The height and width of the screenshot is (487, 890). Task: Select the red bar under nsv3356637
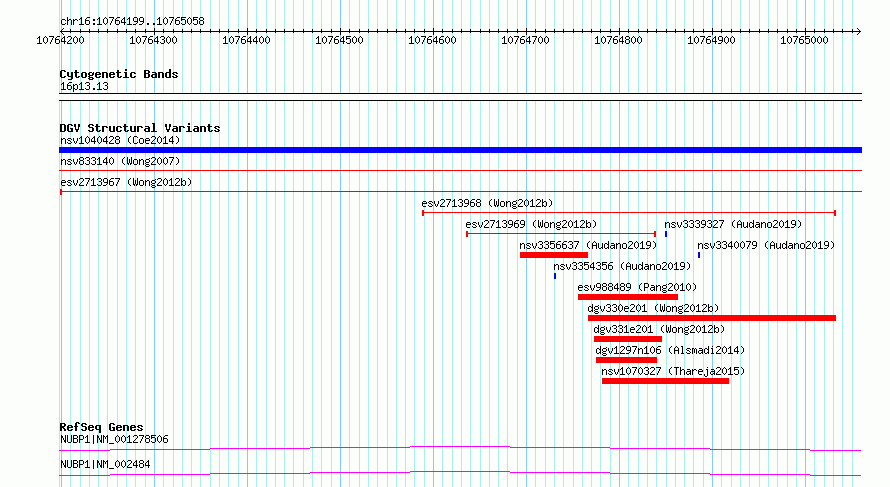[x=554, y=255]
